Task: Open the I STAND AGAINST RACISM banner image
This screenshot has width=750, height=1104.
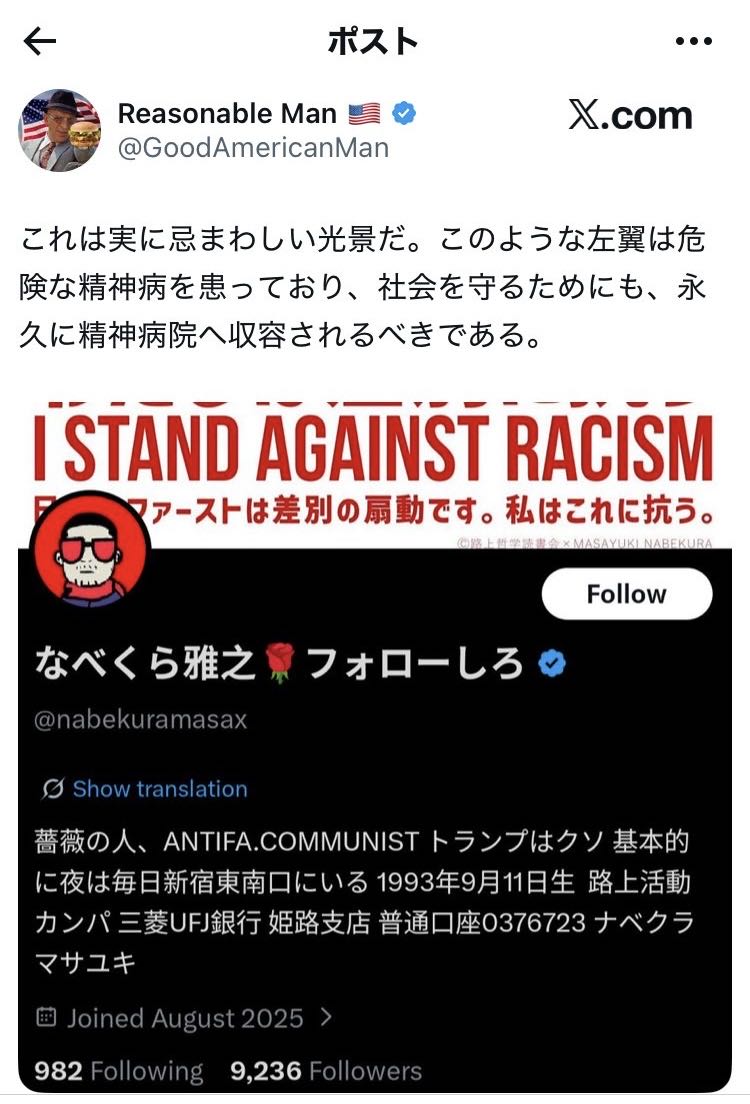Action: (x=374, y=474)
